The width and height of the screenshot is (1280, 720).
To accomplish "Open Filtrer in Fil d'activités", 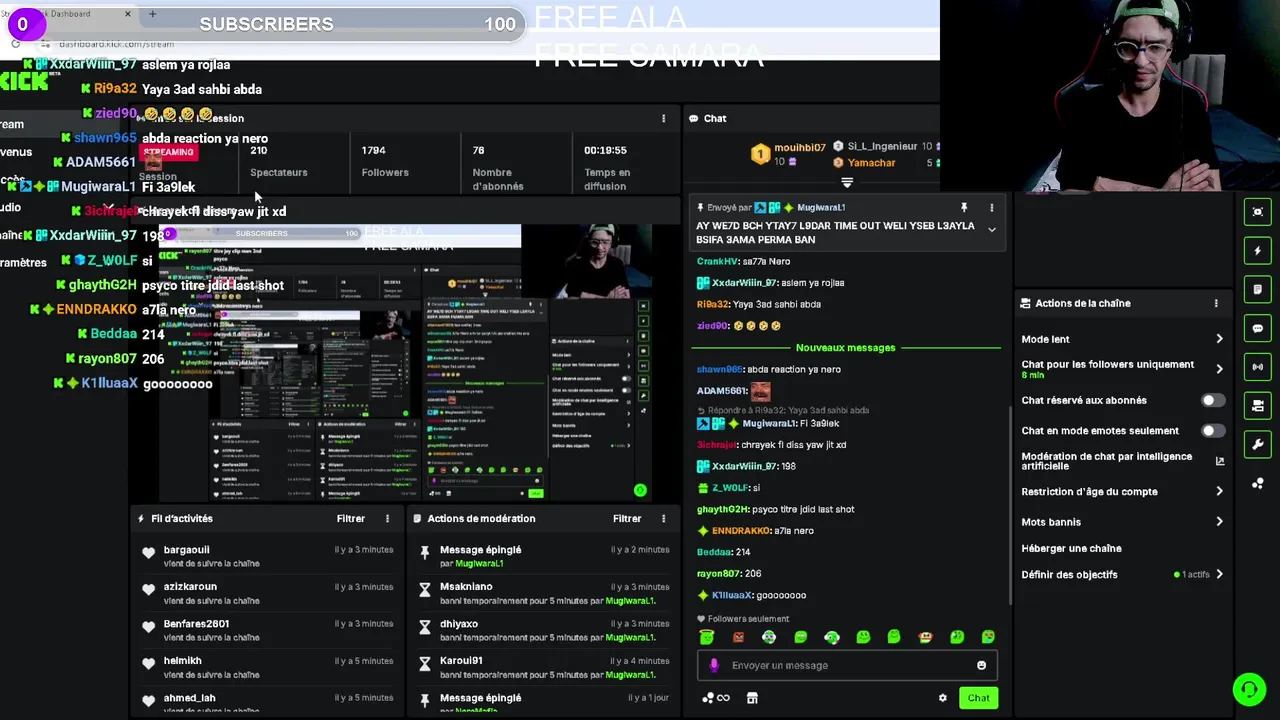I will [351, 518].
